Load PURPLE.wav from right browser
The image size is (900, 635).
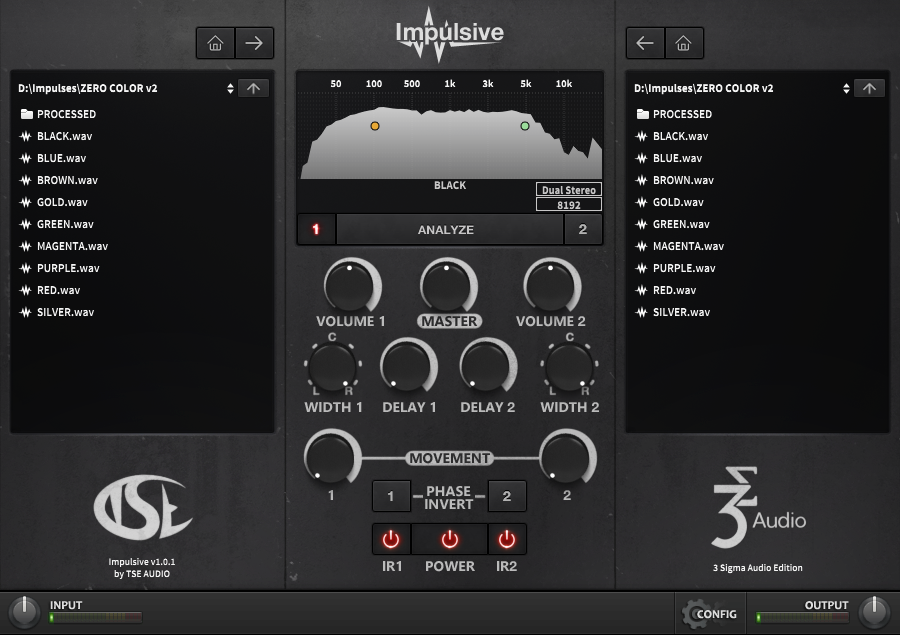point(675,268)
